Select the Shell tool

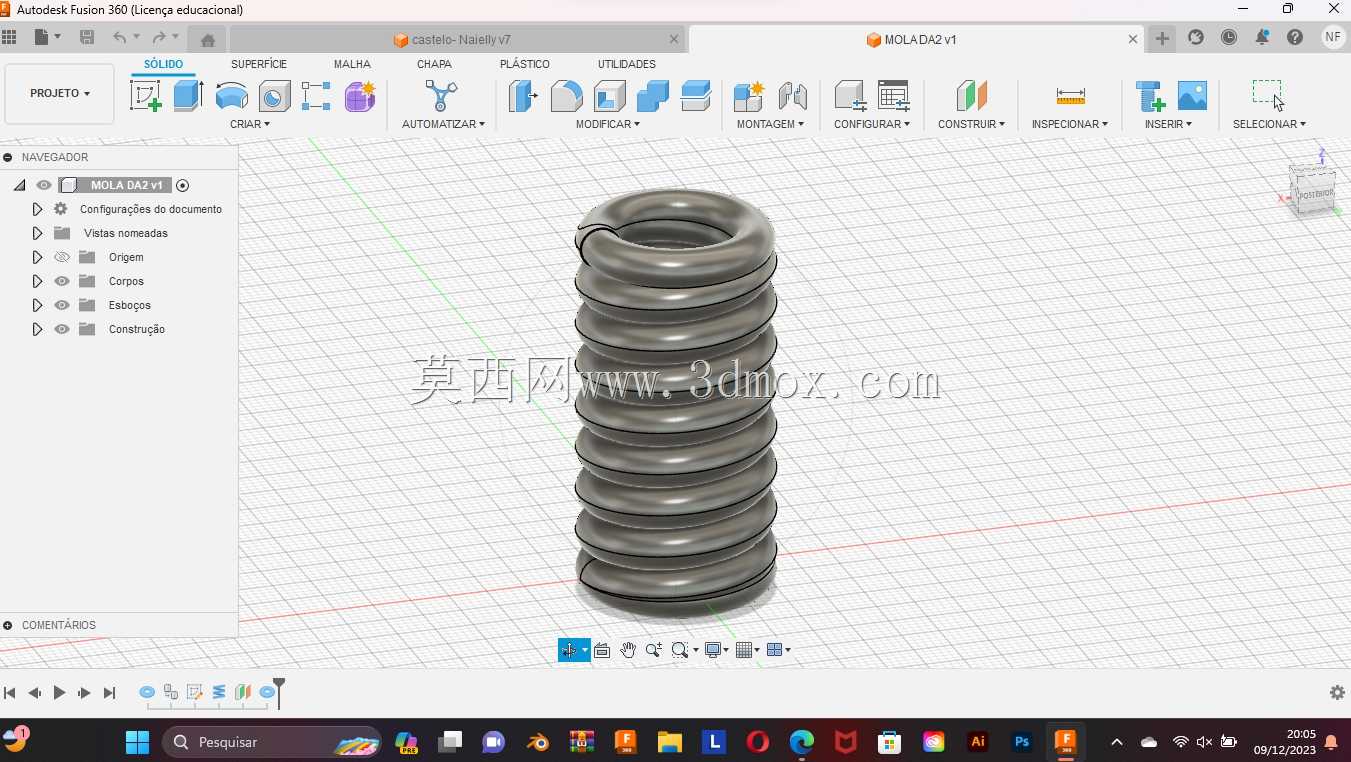coord(610,96)
